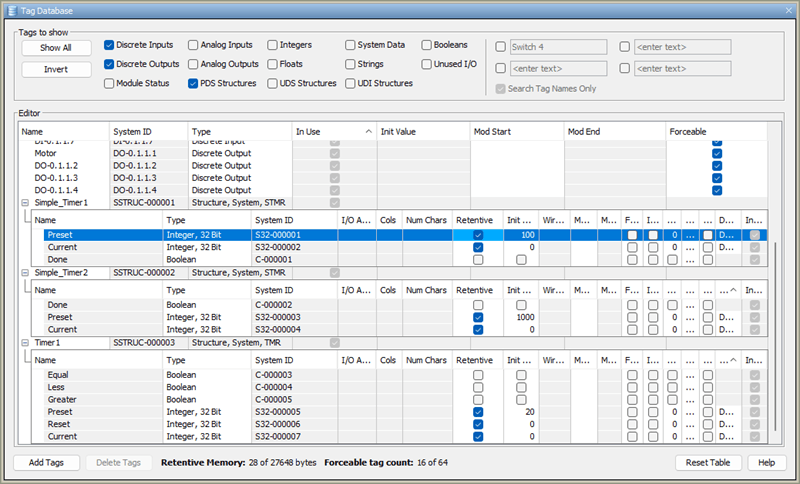Click the Init value 1000 cell

click(x=521, y=317)
